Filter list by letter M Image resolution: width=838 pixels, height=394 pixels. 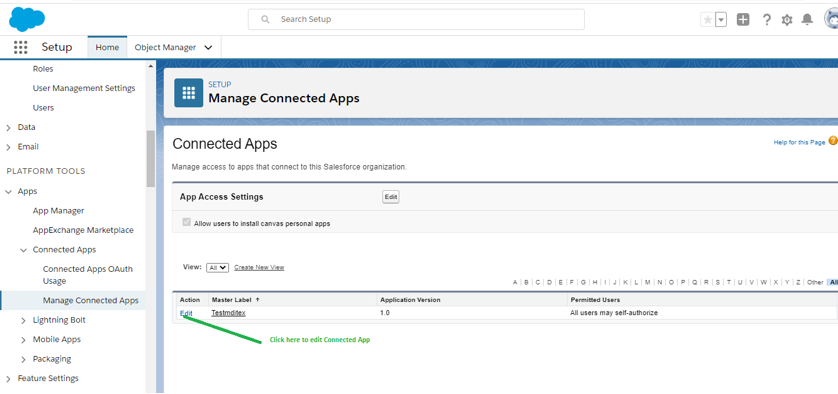pyautogui.click(x=648, y=282)
